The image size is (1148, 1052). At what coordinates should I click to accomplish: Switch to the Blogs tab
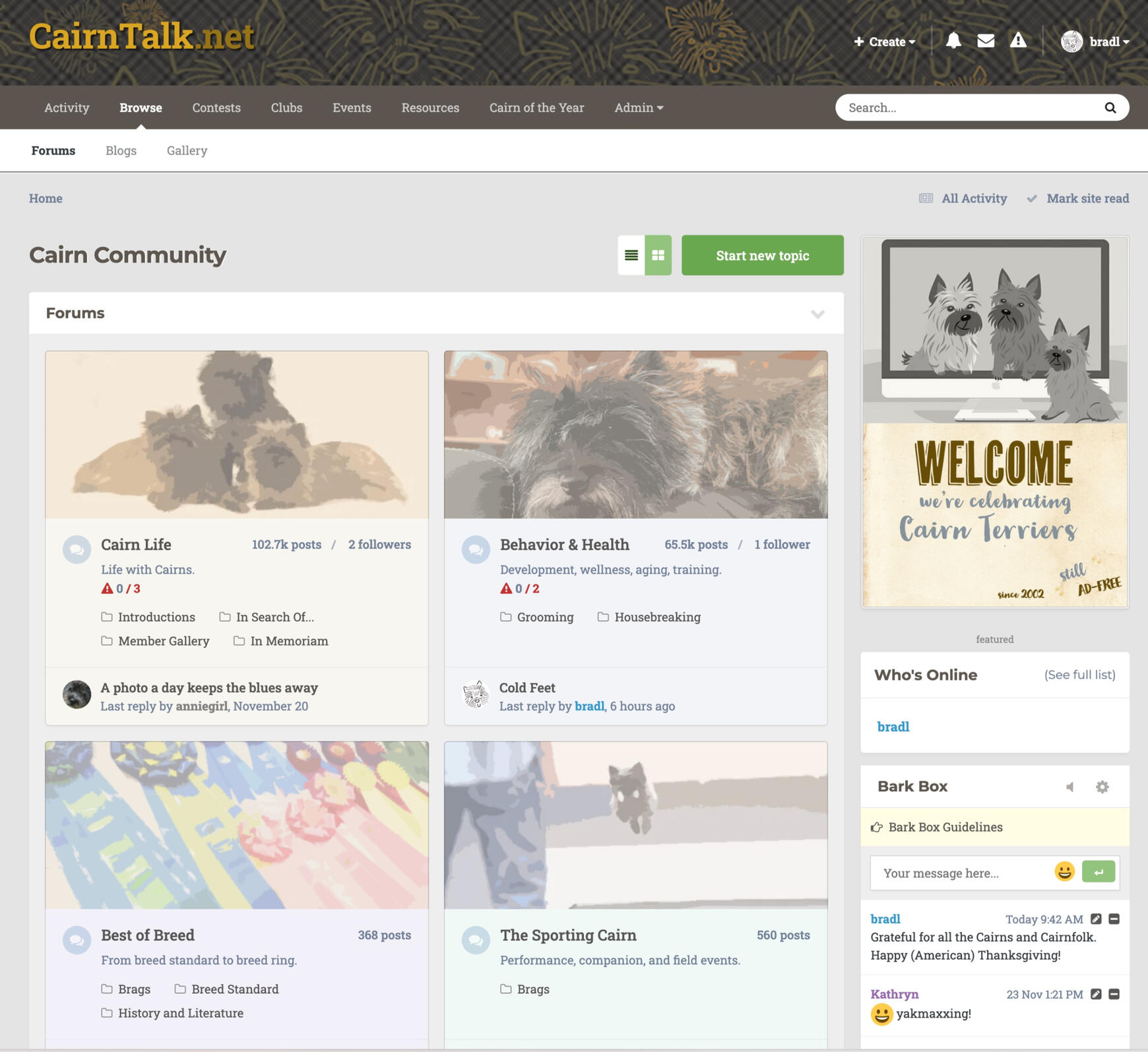point(121,150)
